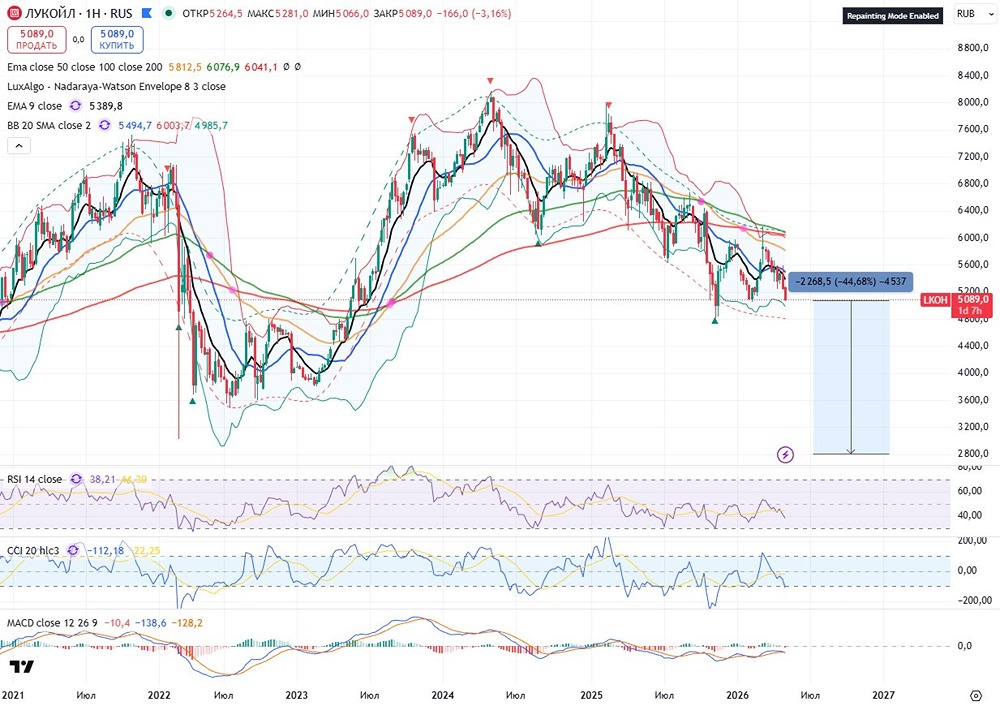This screenshot has width=1000, height=706.
Task: Select the CCI 20 hlc3 legend
Action: 33,550
